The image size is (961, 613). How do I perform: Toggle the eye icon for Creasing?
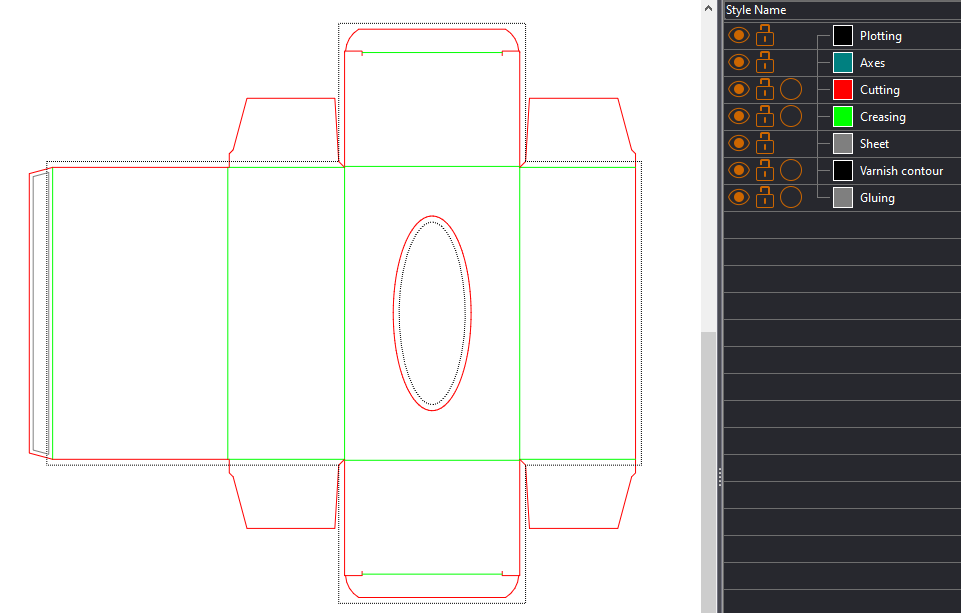739,116
